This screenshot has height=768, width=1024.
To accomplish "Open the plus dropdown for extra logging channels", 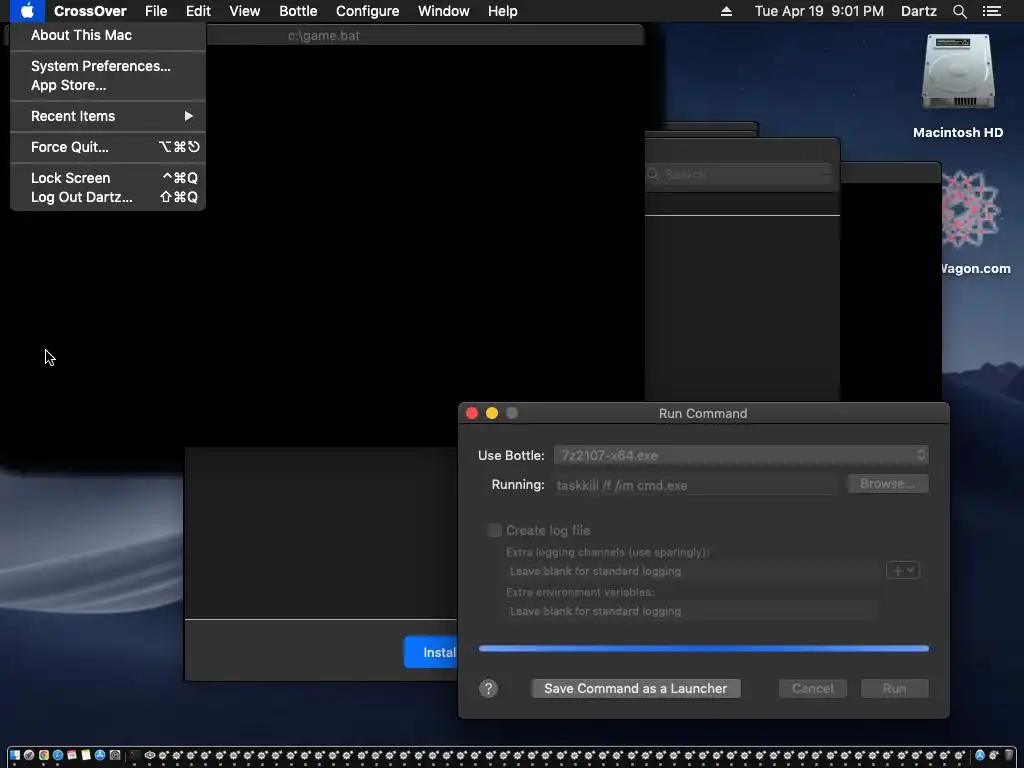I will pyautogui.click(x=903, y=570).
